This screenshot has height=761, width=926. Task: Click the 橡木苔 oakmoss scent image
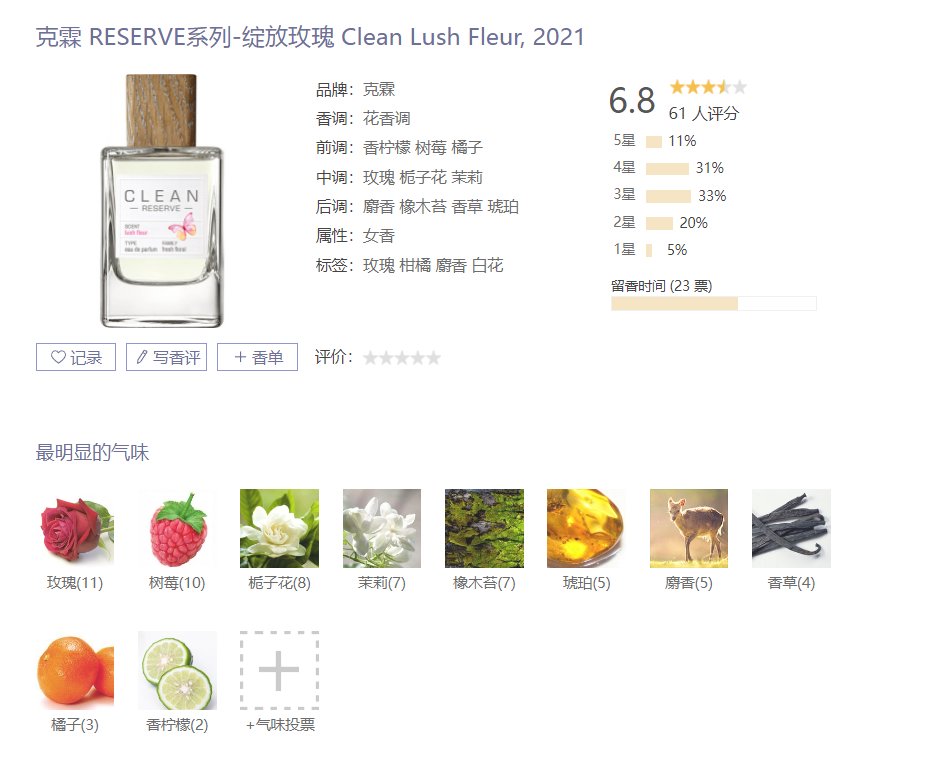coord(484,528)
